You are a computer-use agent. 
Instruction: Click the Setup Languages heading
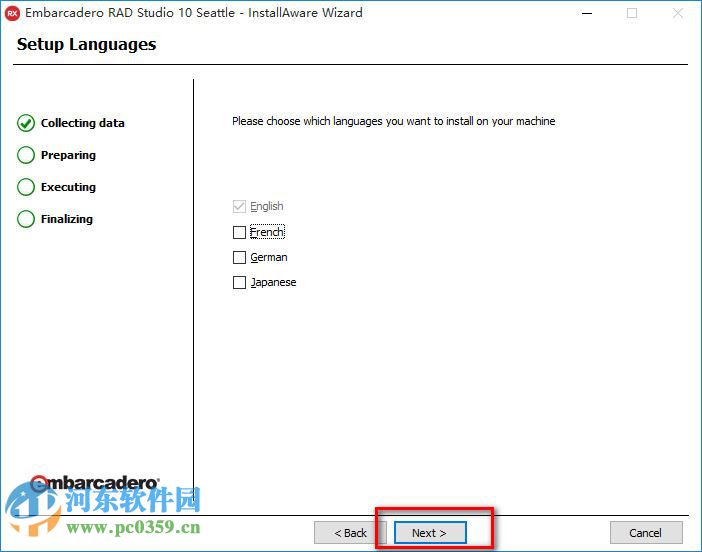pyautogui.click(x=86, y=44)
